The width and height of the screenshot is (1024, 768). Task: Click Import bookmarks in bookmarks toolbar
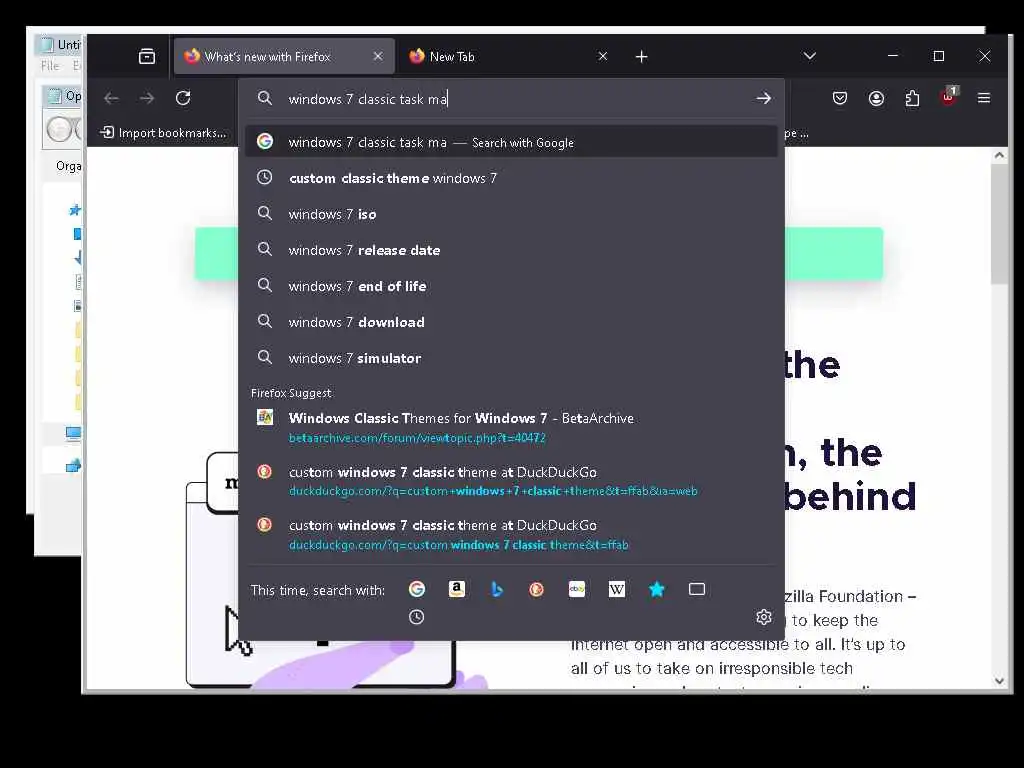(x=163, y=133)
